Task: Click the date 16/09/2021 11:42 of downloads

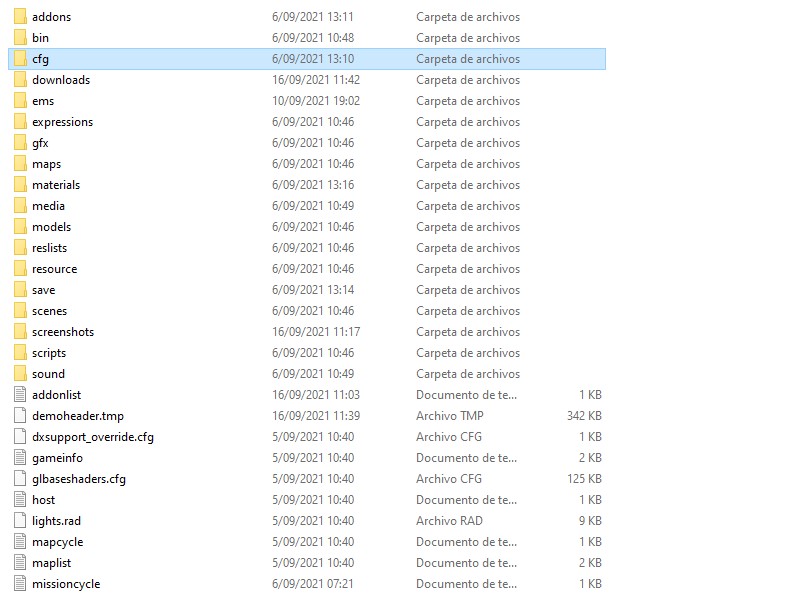Action: pos(316,80)
